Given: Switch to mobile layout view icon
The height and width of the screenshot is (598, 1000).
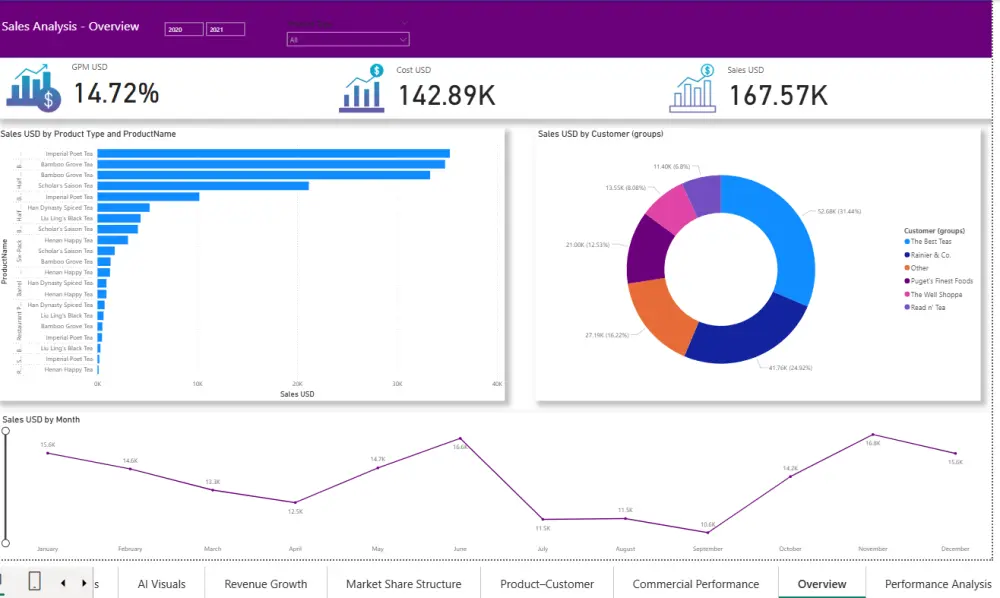Looking at the screenshot, I should (x=34, y=581).
